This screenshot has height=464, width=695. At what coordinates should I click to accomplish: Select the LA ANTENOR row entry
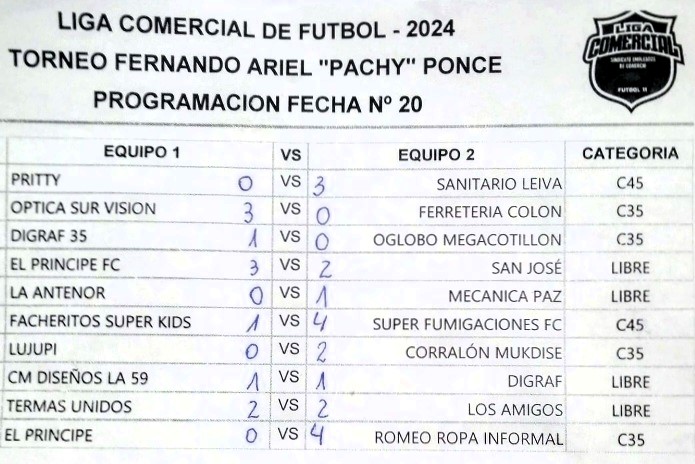57,293
